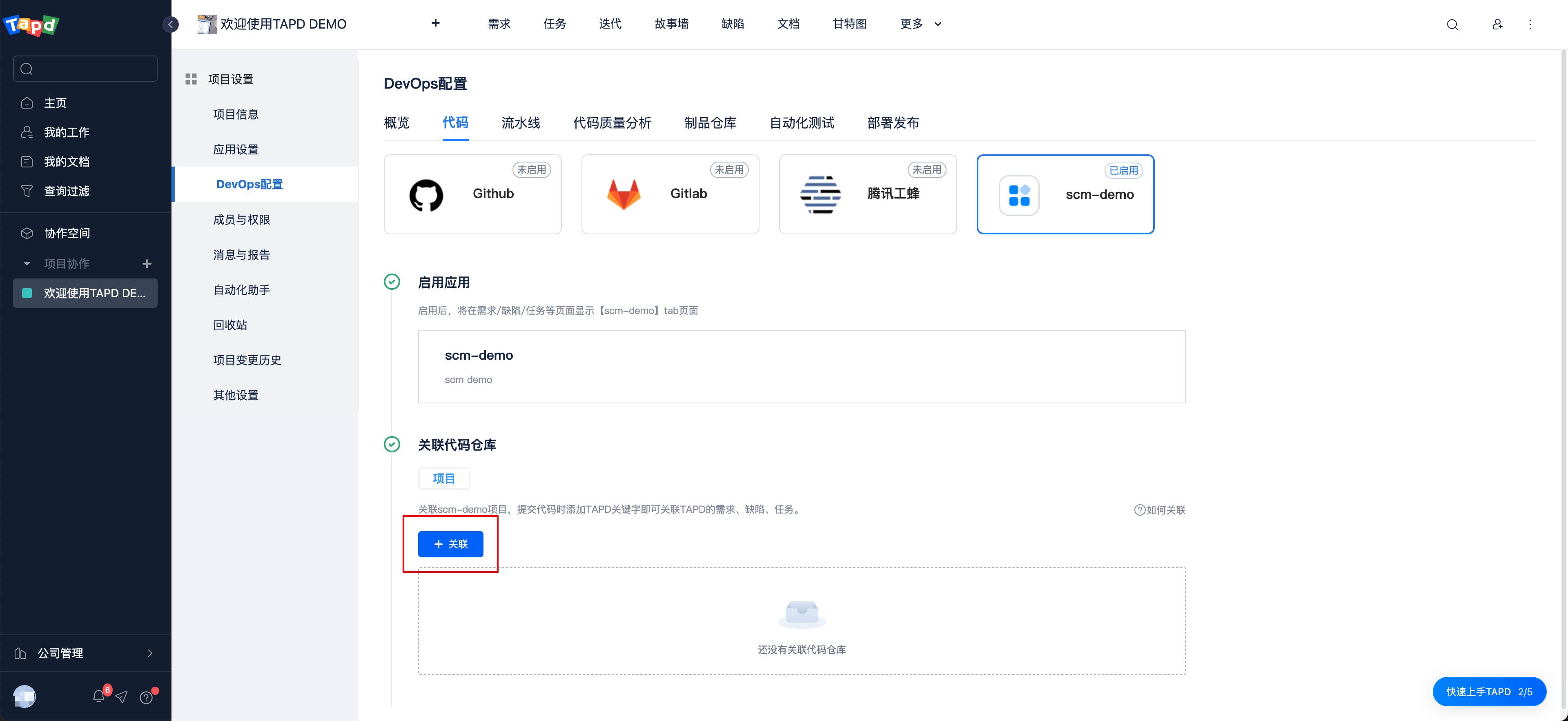Select the Gitlab card

(x=670, y=194)
